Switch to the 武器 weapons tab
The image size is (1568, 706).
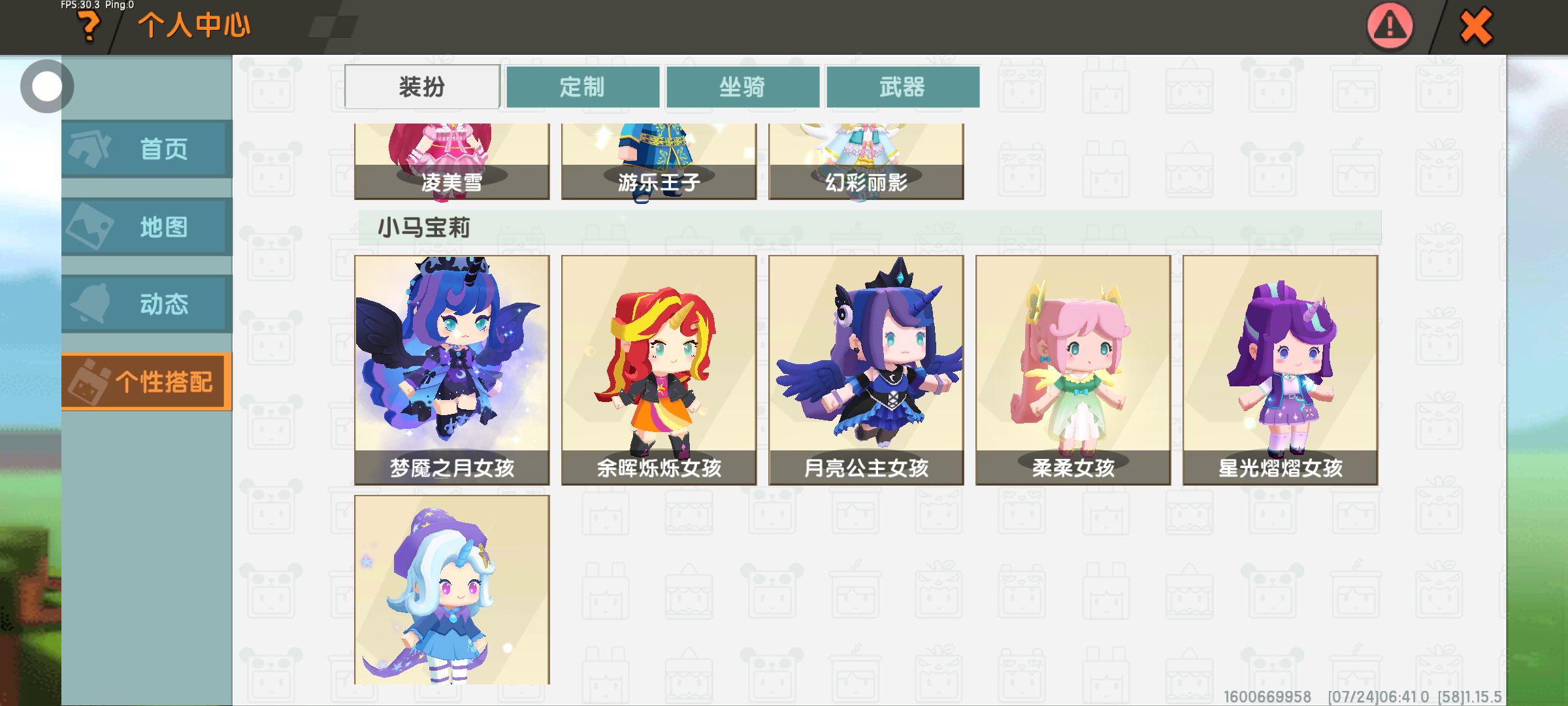[x=903, y=86]
